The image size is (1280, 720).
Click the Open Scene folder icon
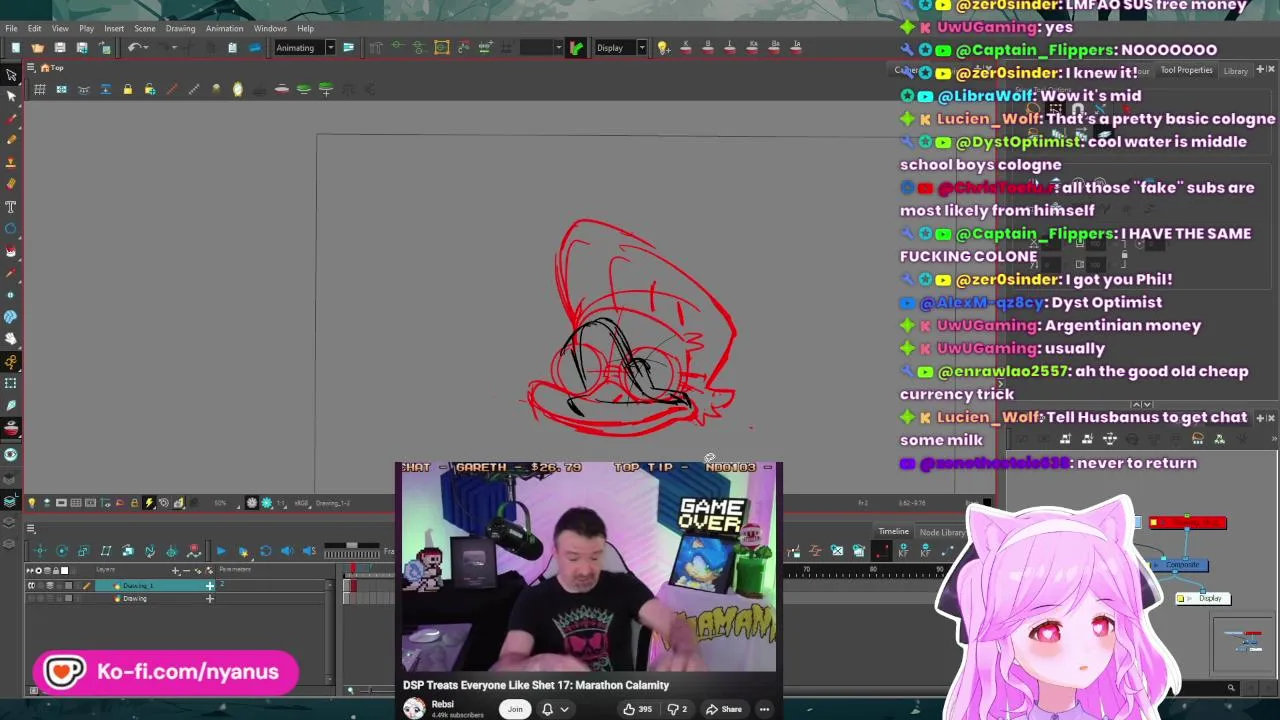coord(38,47)
